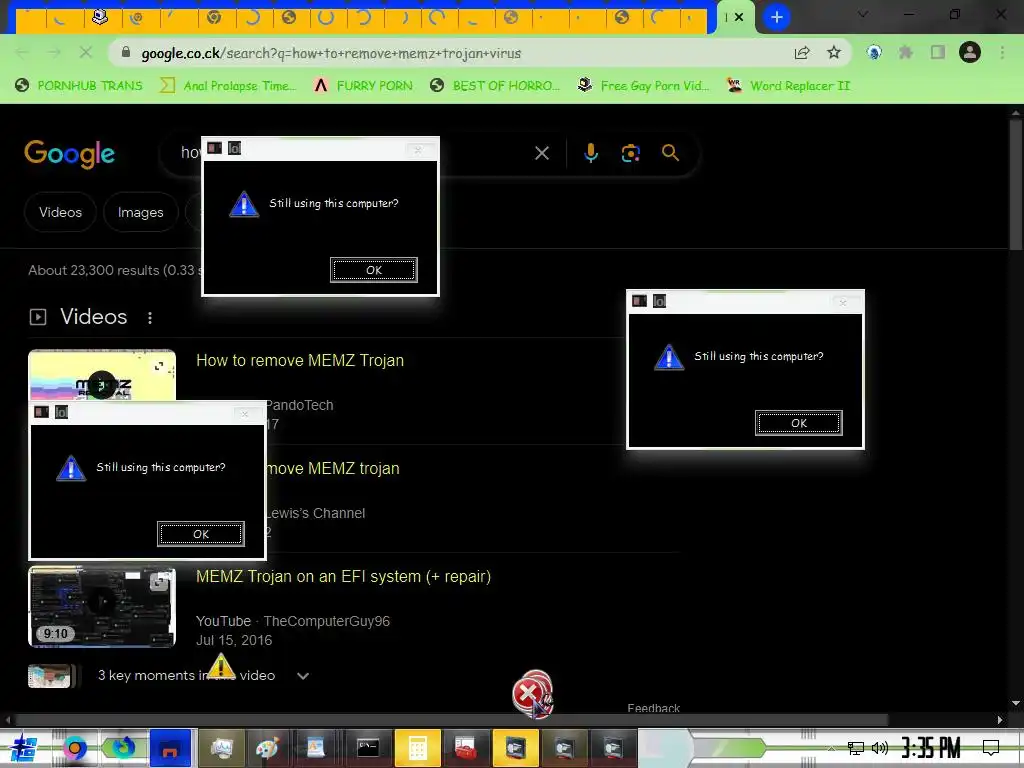Go forward one page
Image resolution: width=1024 pixels, height=768 pixels.
(54, 52)
